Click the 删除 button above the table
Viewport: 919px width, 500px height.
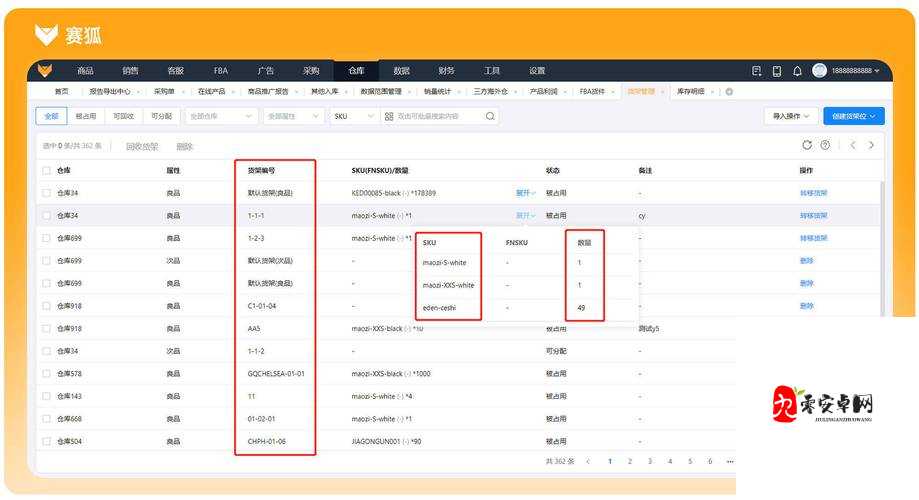pos(185,147)
